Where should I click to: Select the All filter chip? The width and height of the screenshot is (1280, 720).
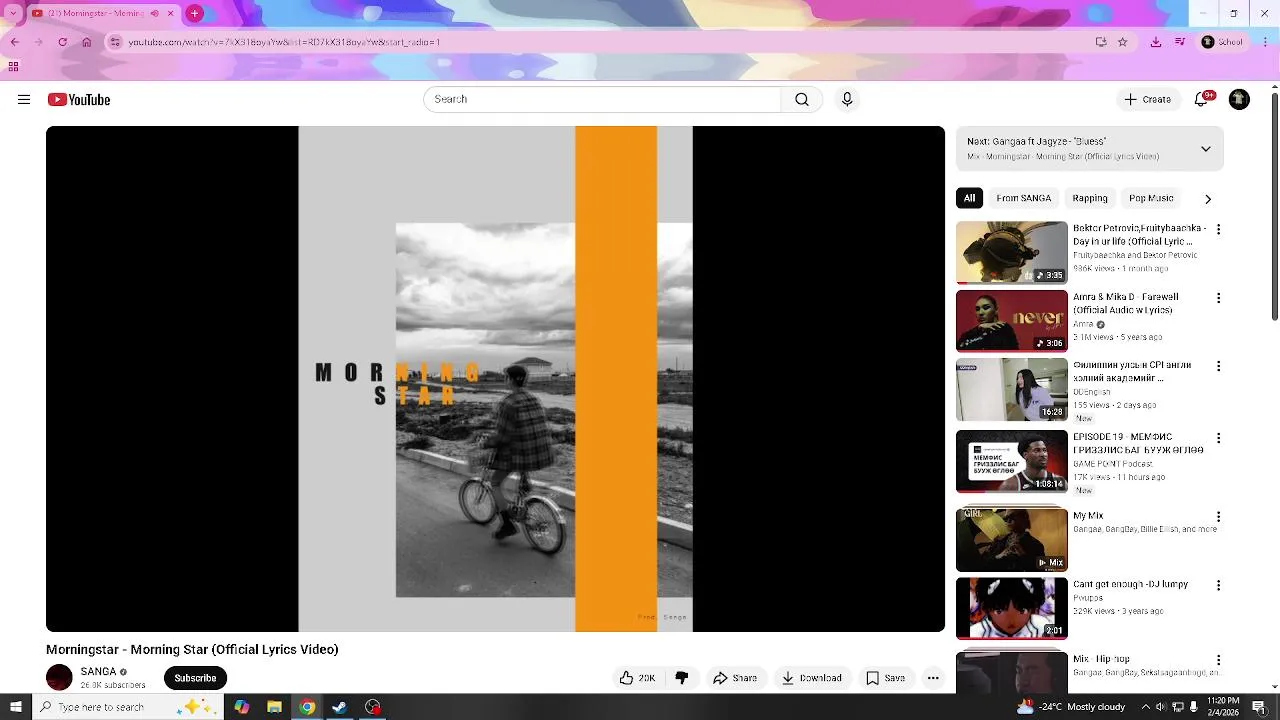pos(969,198)
